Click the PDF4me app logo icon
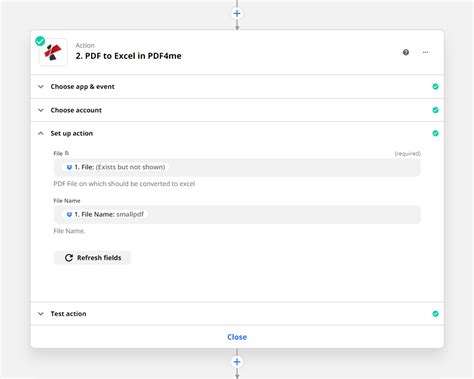The width and height of the screenshot is (474, 379). tap(54, 52)
